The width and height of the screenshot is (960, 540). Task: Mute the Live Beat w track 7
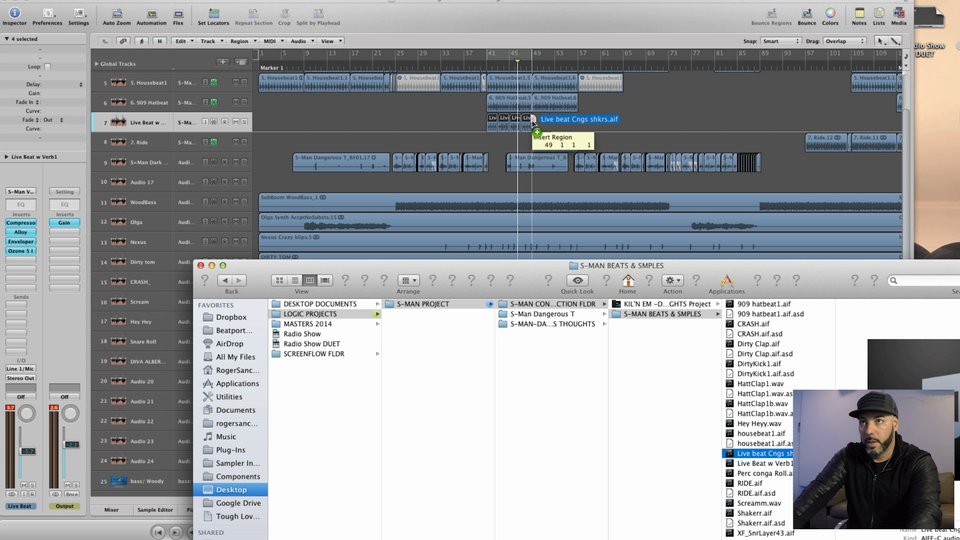[235, 122]
